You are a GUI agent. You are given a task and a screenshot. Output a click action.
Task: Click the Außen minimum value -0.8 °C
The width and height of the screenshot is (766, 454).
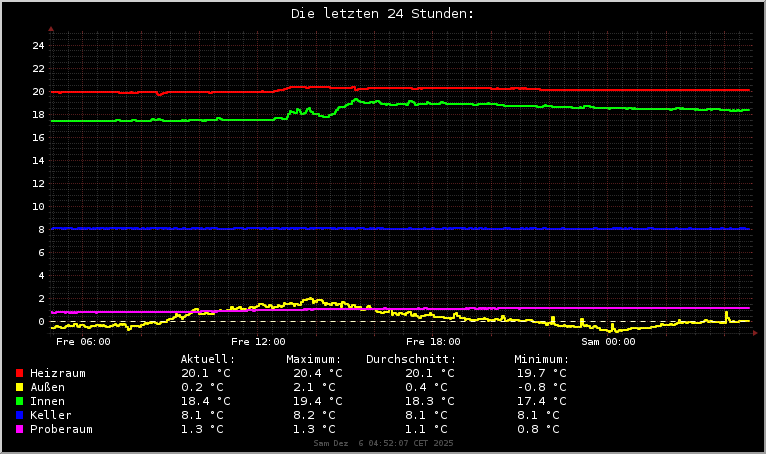[539, 387]
